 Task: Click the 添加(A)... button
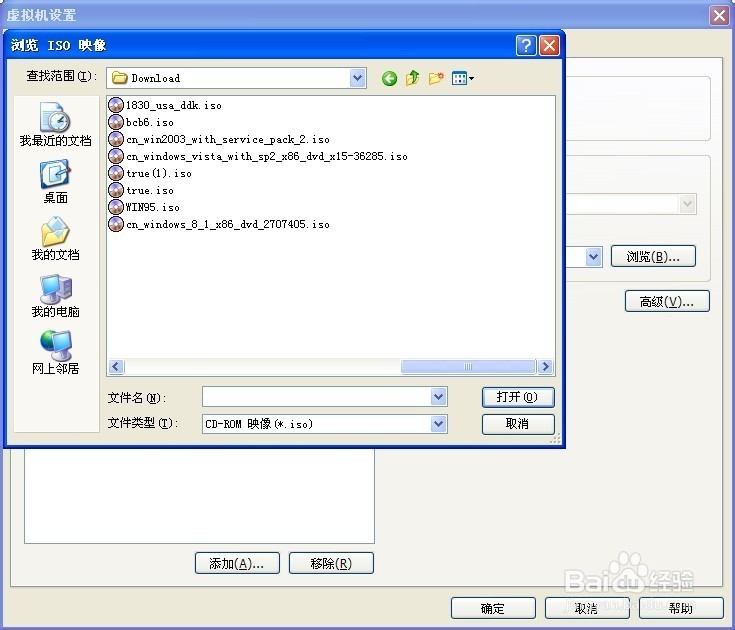click(x=237, y=563)
